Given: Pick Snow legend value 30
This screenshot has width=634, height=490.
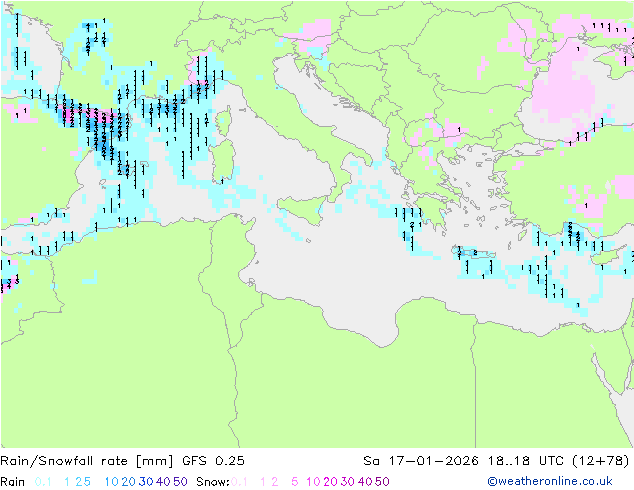Looking at the screenshot, I should [348, 482].
